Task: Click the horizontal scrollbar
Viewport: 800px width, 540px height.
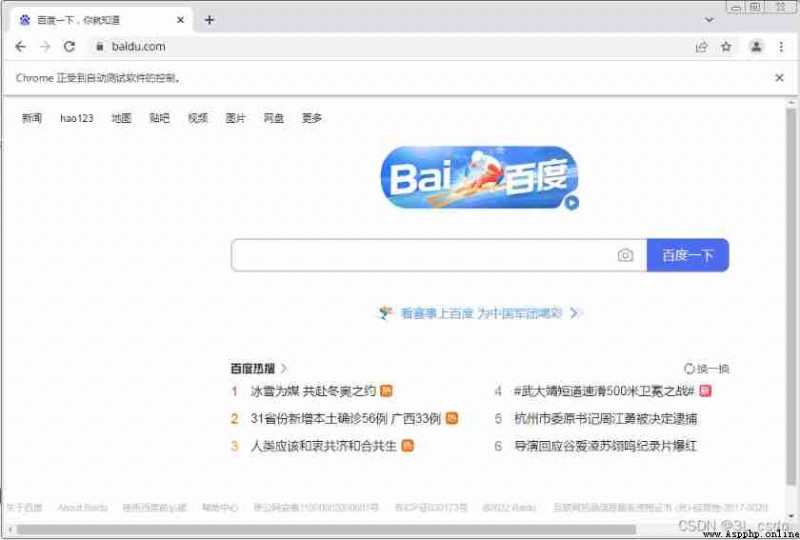Action: coord(327,530)
